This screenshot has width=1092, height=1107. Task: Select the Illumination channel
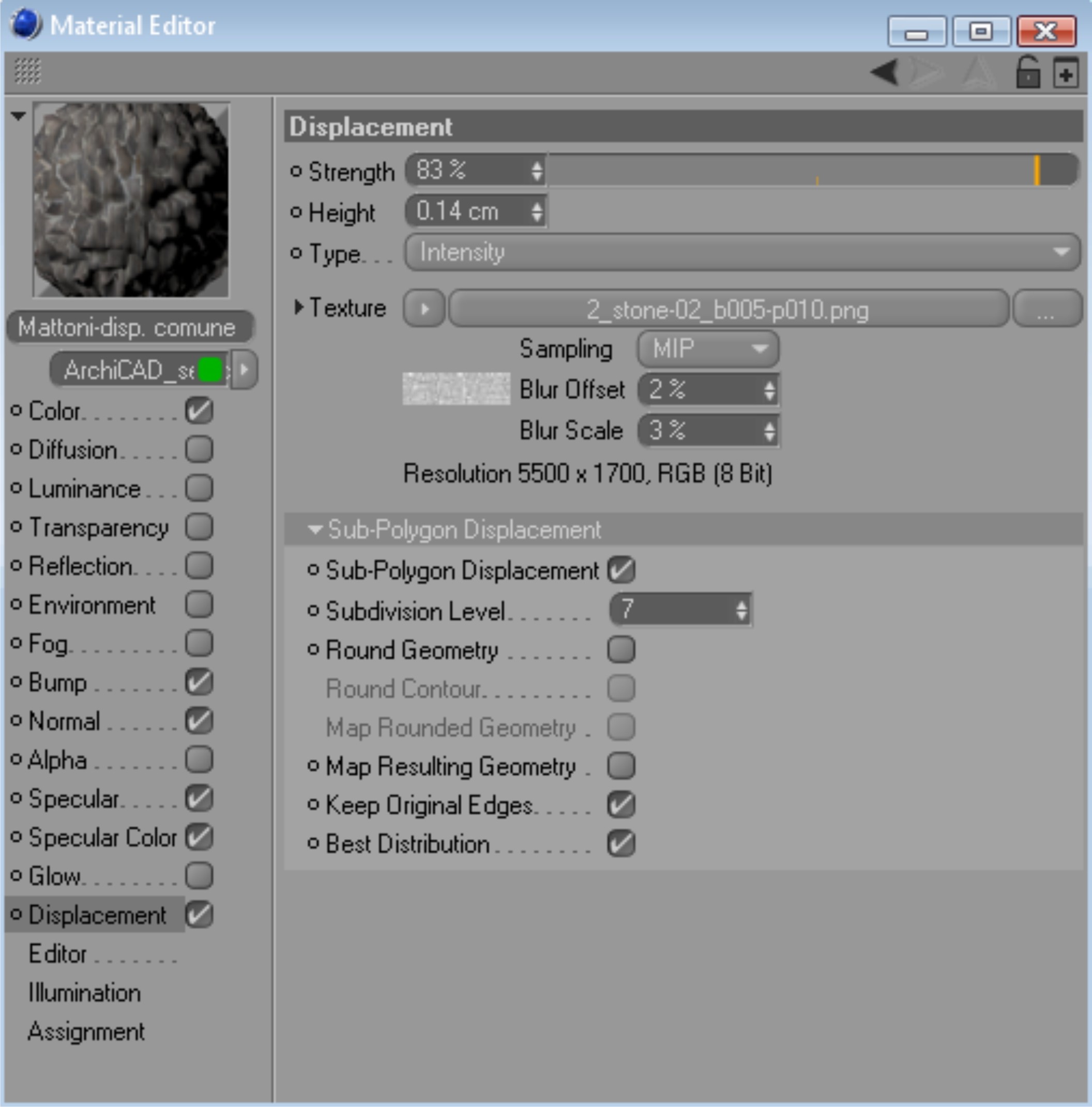84,992
